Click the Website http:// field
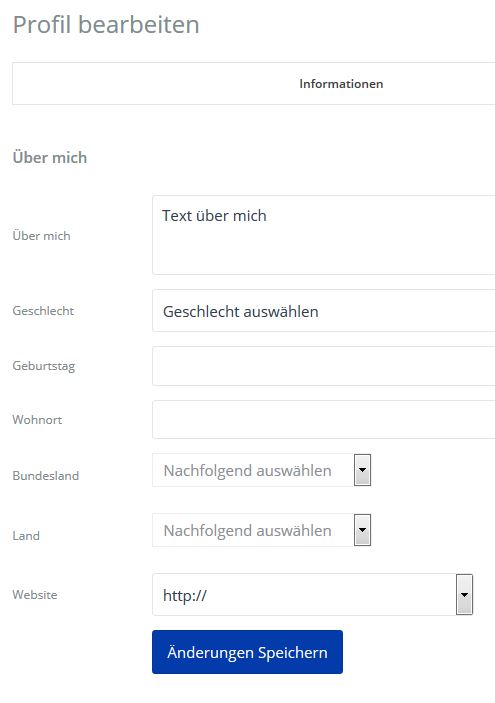The height and width of the screenshot is (703, 495). [x=304, y=595]
